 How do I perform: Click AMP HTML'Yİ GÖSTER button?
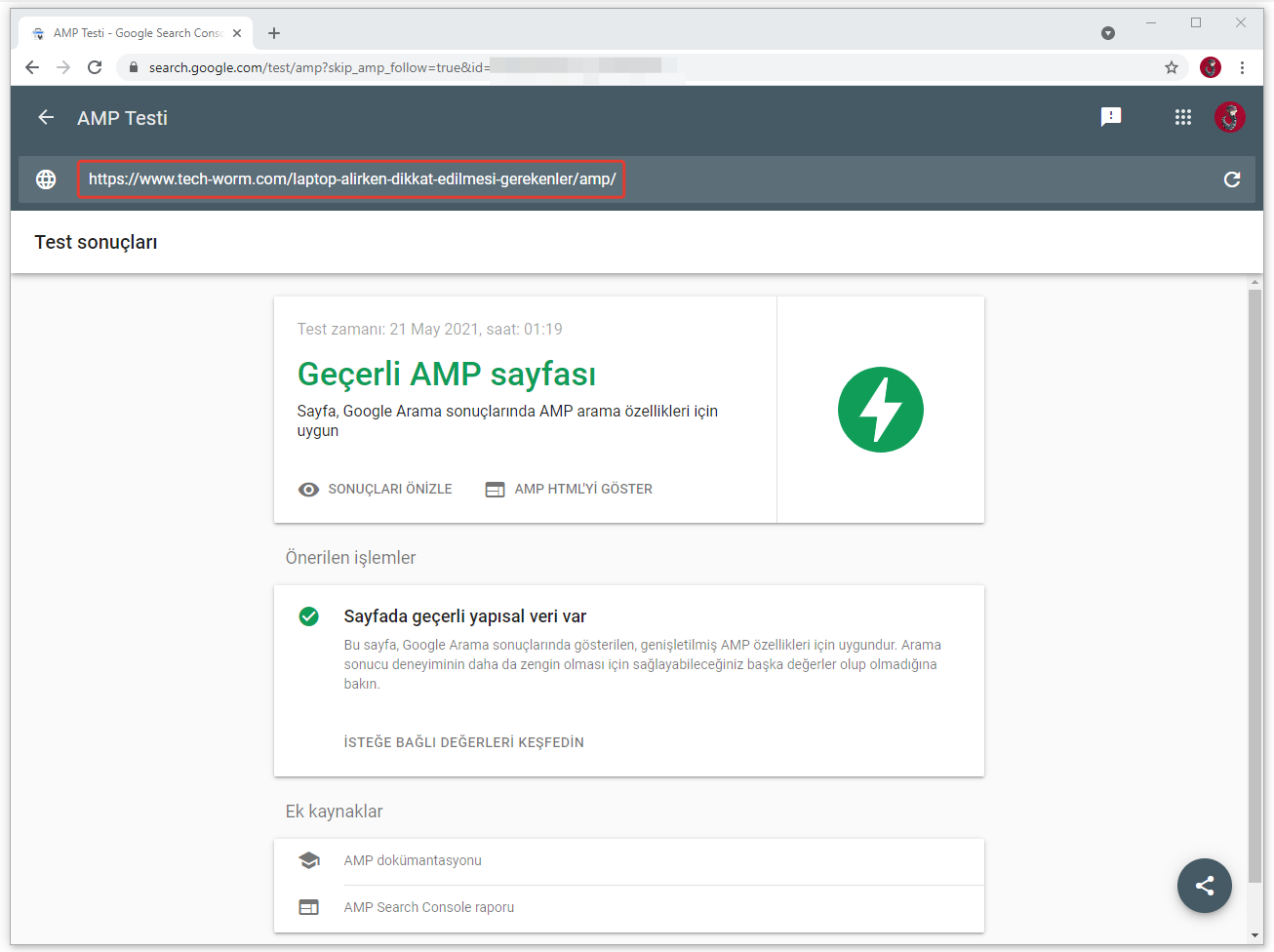tap(569, 490)
